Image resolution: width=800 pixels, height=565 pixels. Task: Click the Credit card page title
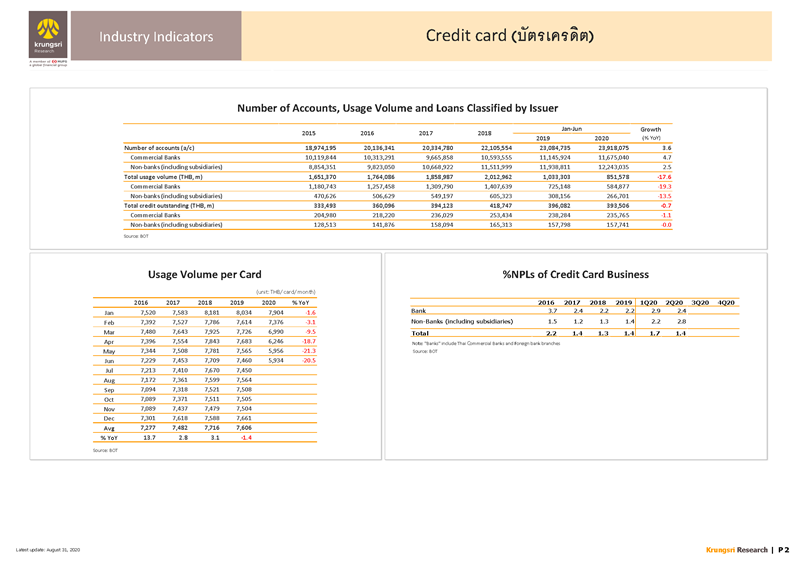tap(510, 36)
